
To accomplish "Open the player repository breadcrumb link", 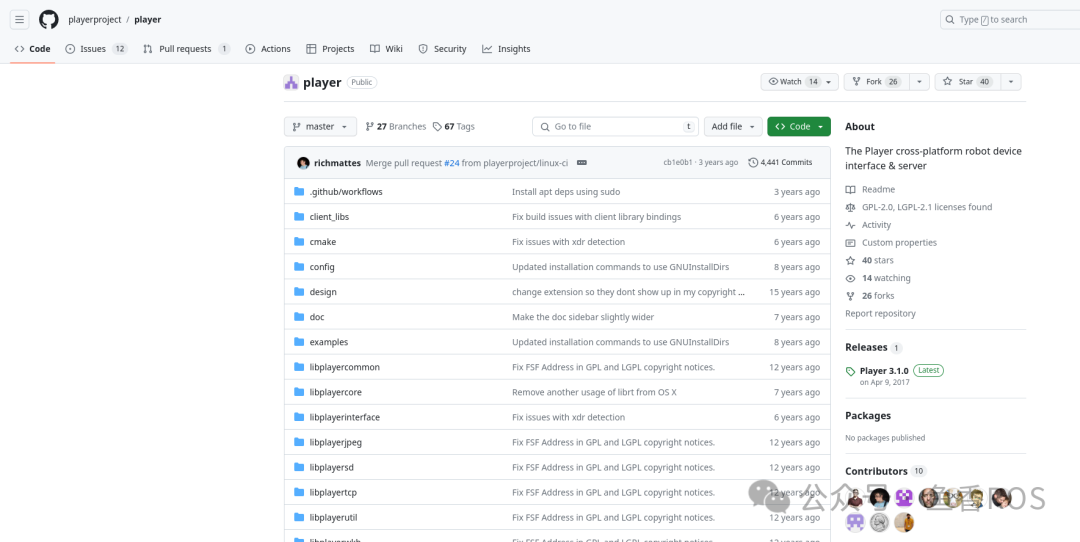I will point(147,20).
